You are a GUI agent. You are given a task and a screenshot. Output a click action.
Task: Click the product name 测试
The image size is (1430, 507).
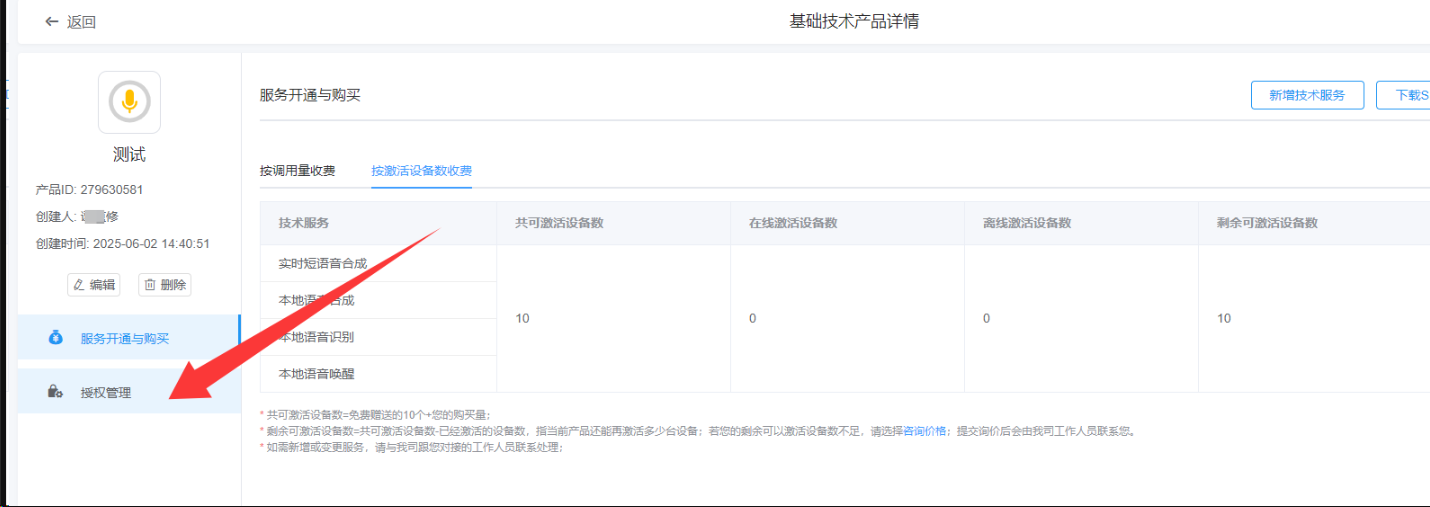129,155
